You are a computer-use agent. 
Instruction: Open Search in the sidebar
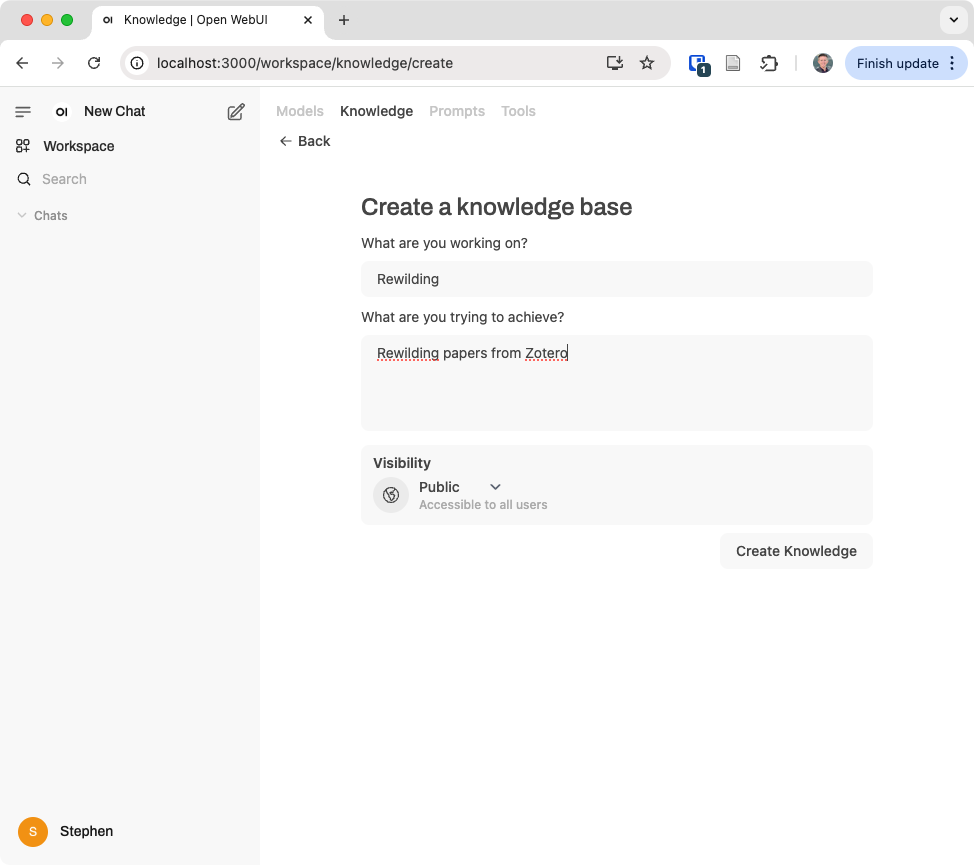coord(66,179)
